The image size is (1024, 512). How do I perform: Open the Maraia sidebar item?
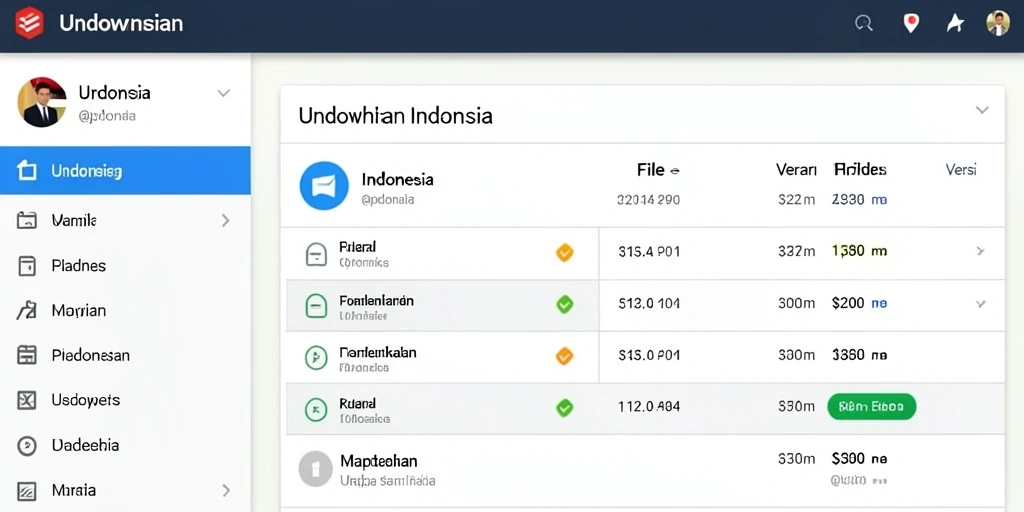[x=125, y=490]
